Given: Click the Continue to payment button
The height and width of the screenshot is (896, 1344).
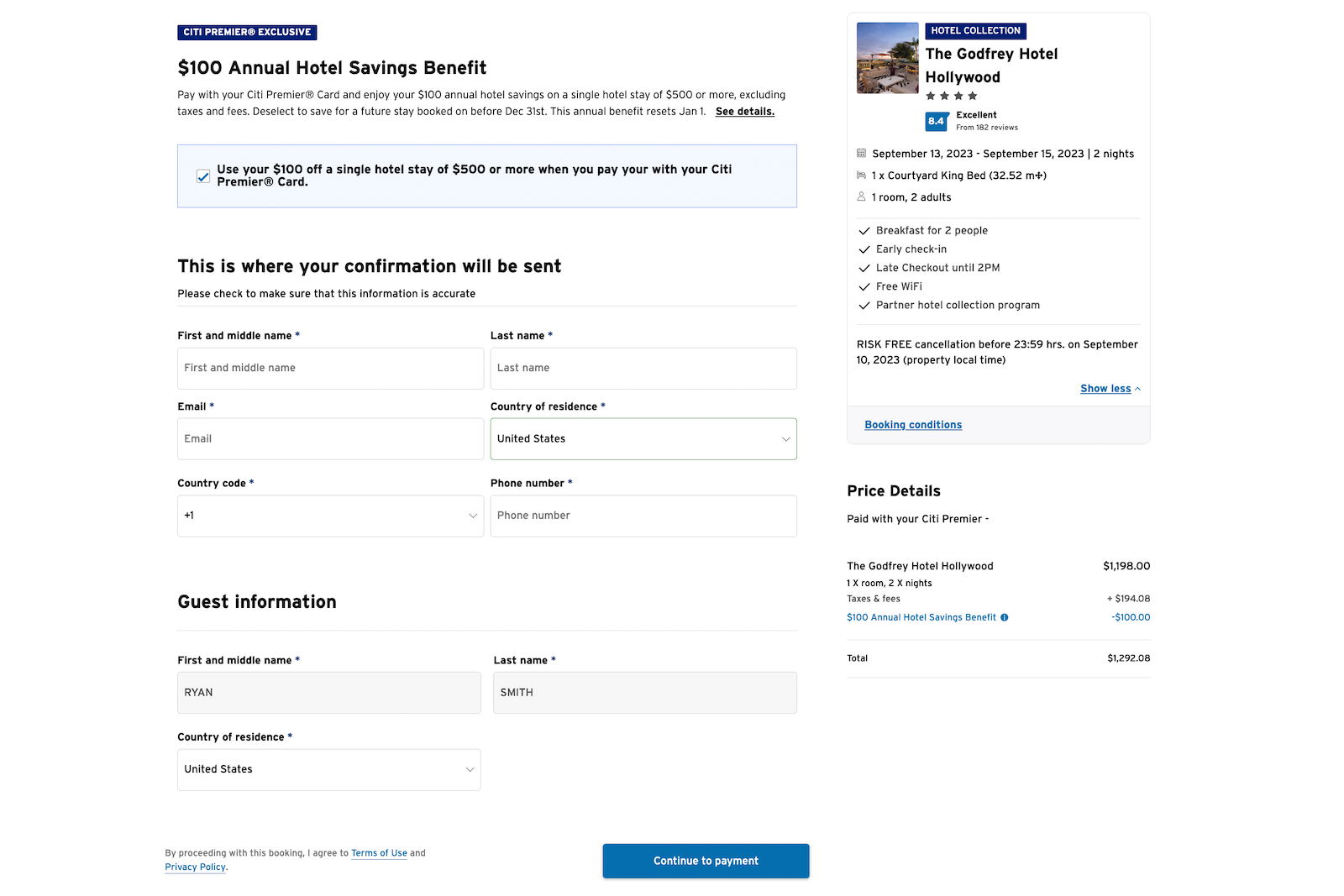Looking at the screenshot, I should pos(705,861).
